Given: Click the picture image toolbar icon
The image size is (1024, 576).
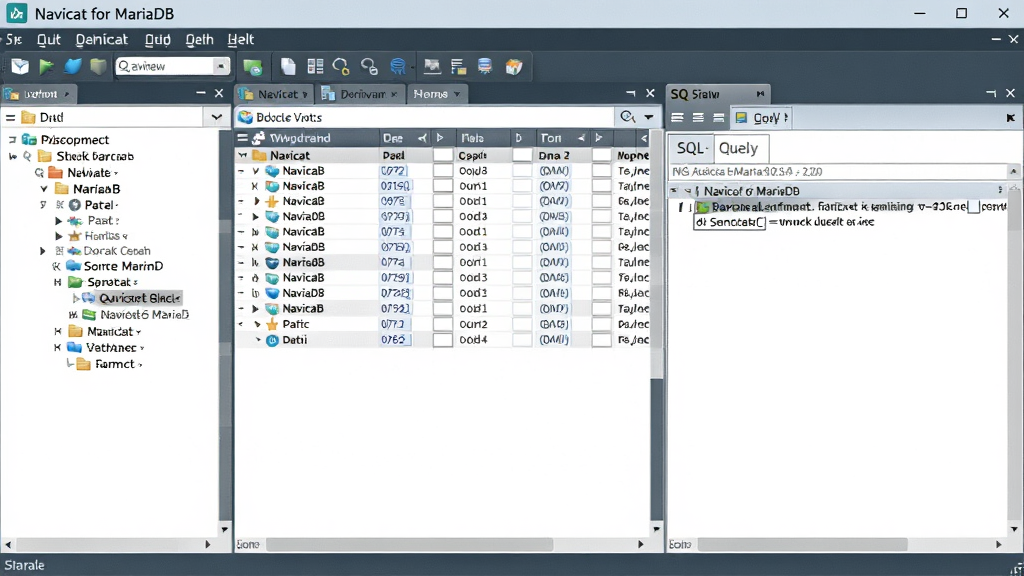Looking at the screenshot, I should (432, 66).
